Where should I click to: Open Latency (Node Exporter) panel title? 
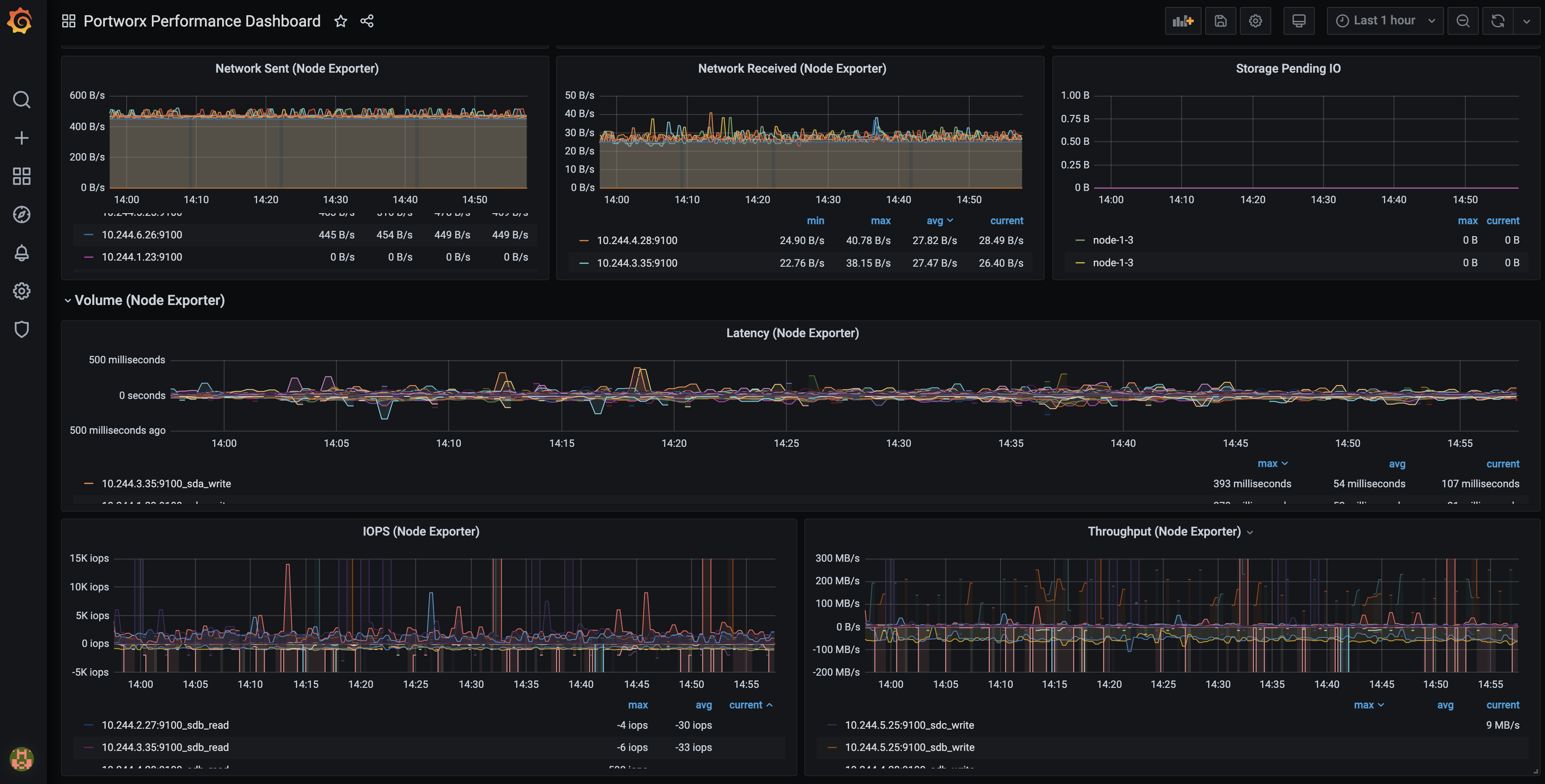click(x=792, y=333)
